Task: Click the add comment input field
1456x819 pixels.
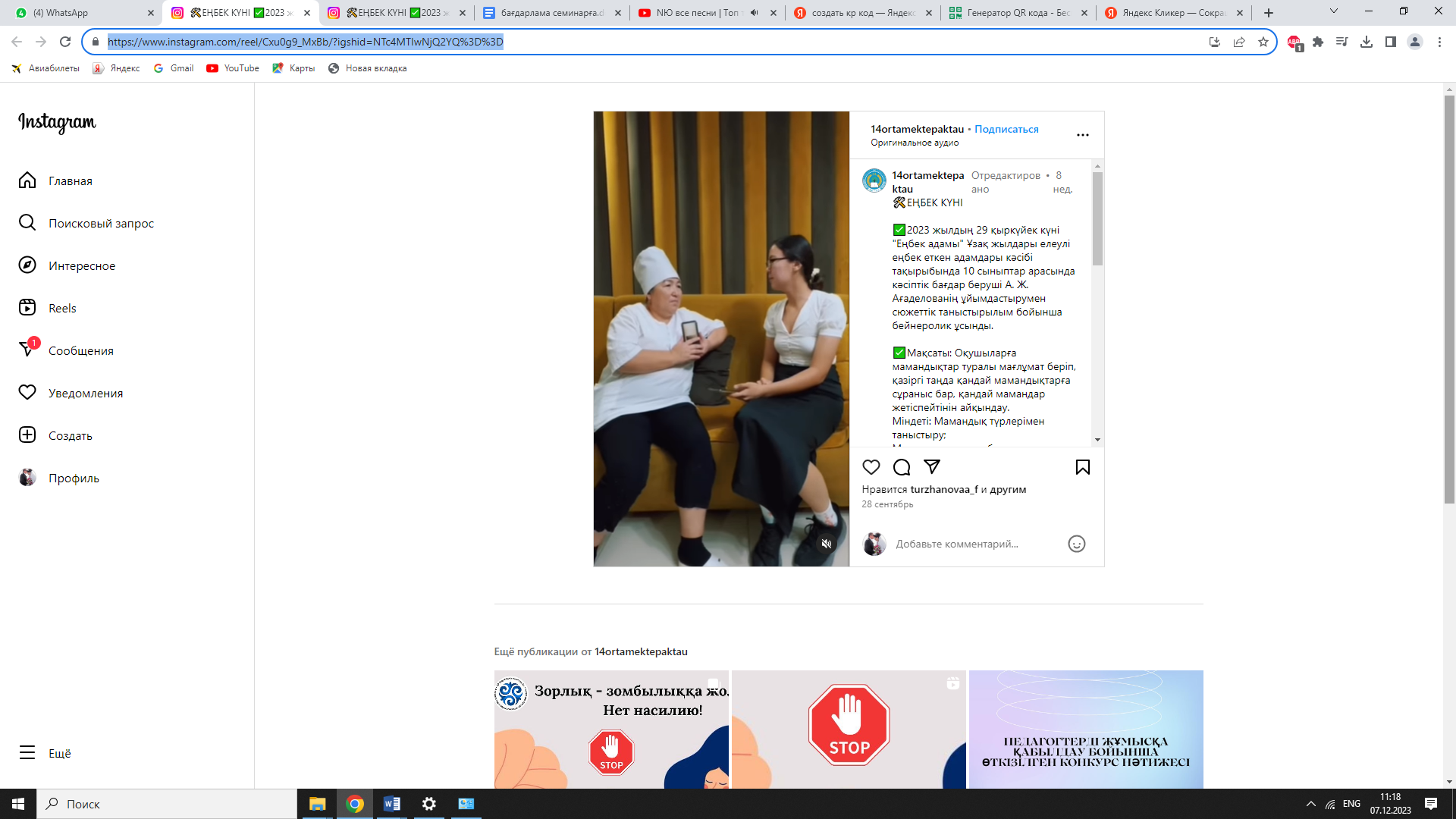Action: [957, 544]
